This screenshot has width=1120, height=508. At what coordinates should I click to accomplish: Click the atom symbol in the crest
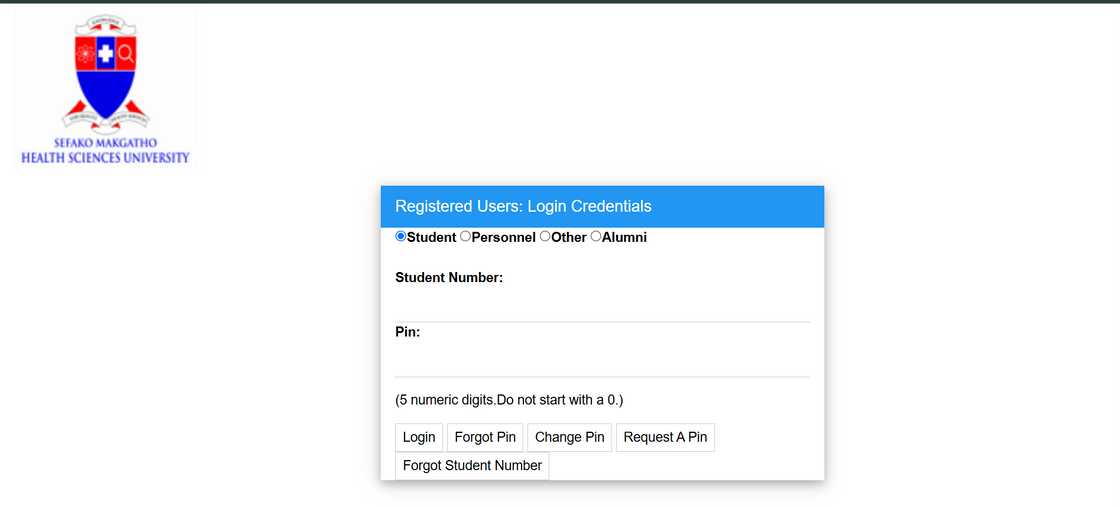(85, 55)
